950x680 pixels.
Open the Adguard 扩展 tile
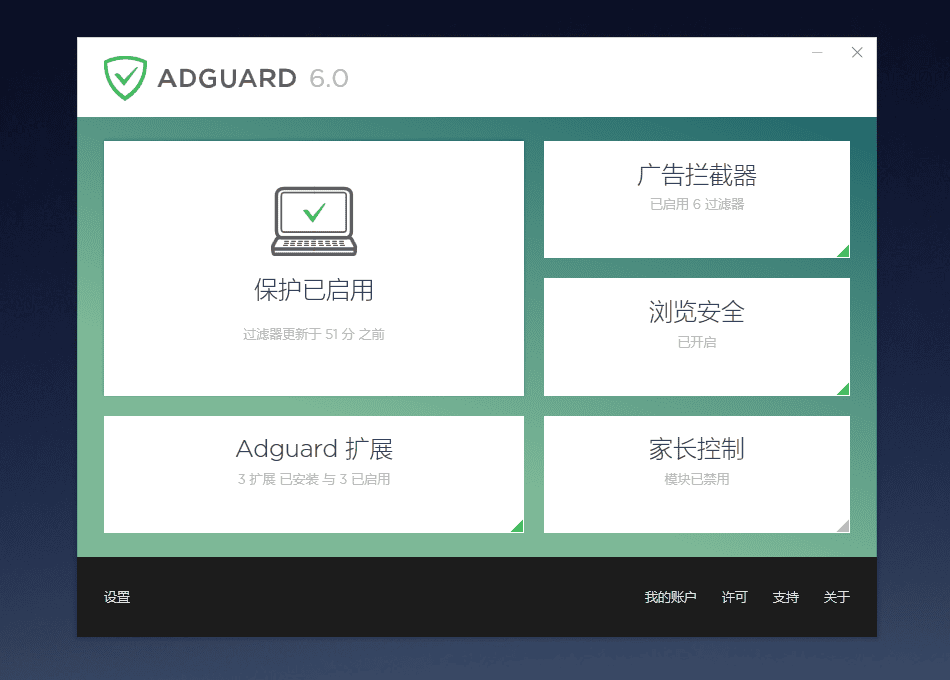coord(314,475)
